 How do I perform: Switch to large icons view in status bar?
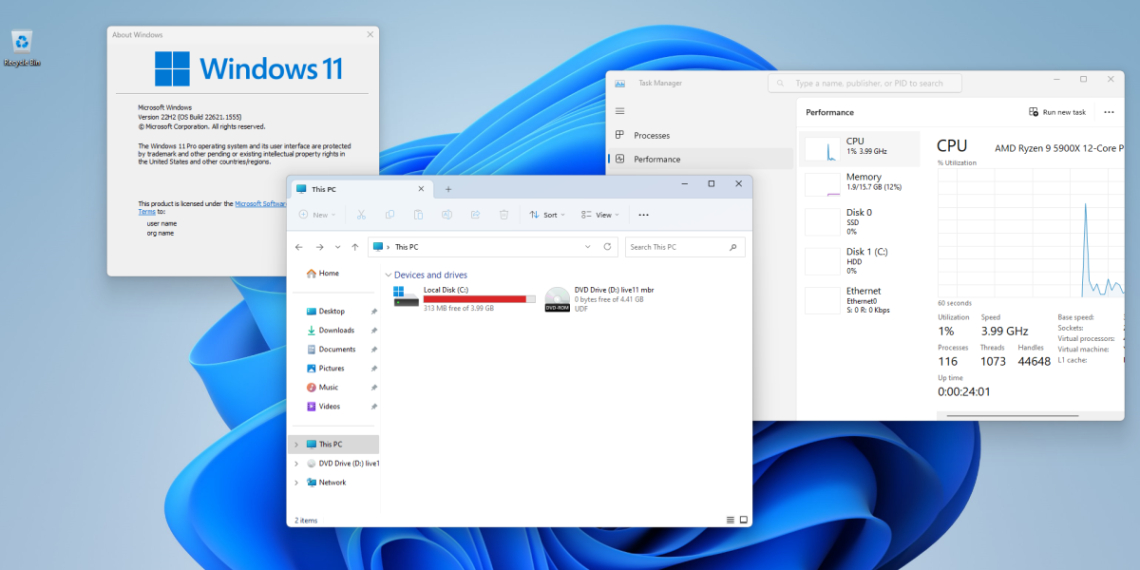tap(742, 520)
